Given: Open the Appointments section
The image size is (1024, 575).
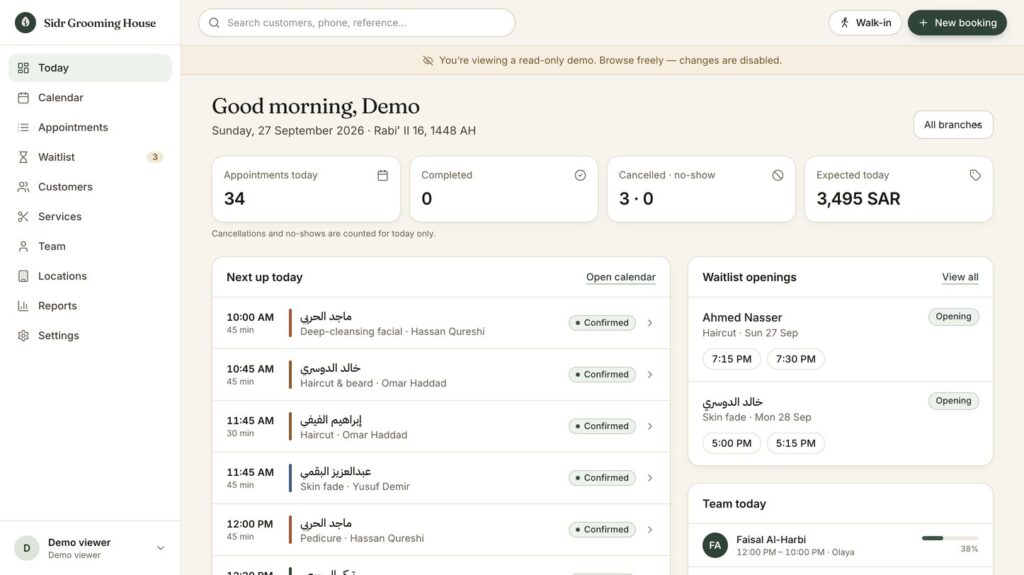Looking at the screenshot, I should 90,127.
